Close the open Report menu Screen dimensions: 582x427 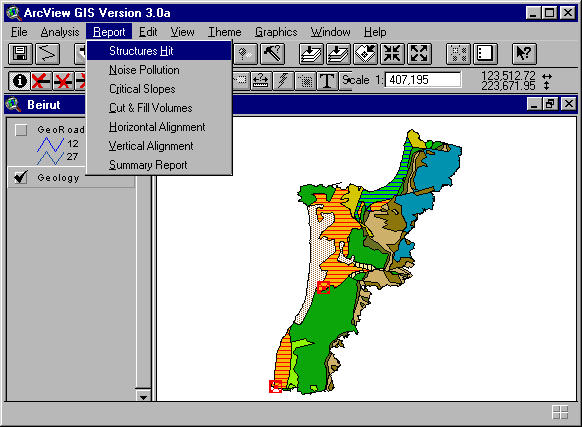109,32
